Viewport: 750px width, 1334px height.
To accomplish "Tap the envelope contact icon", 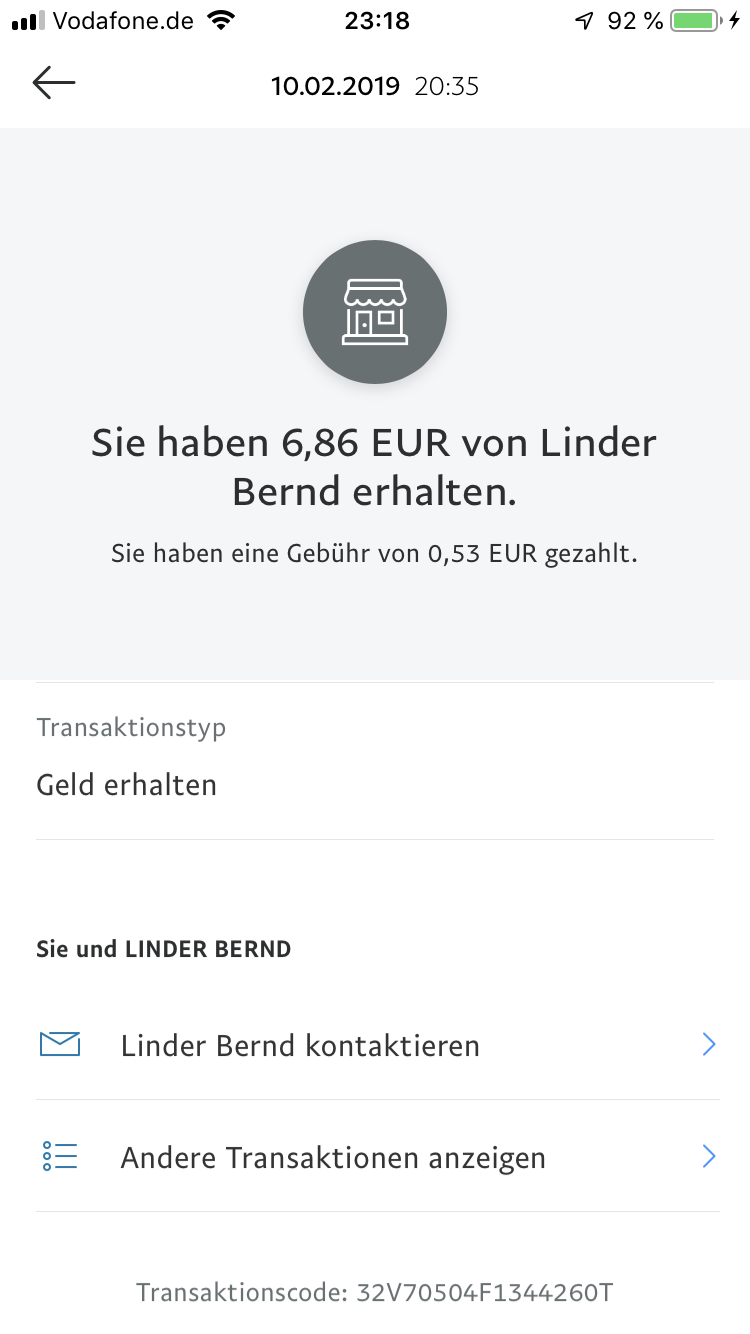I will [60, 1045].
